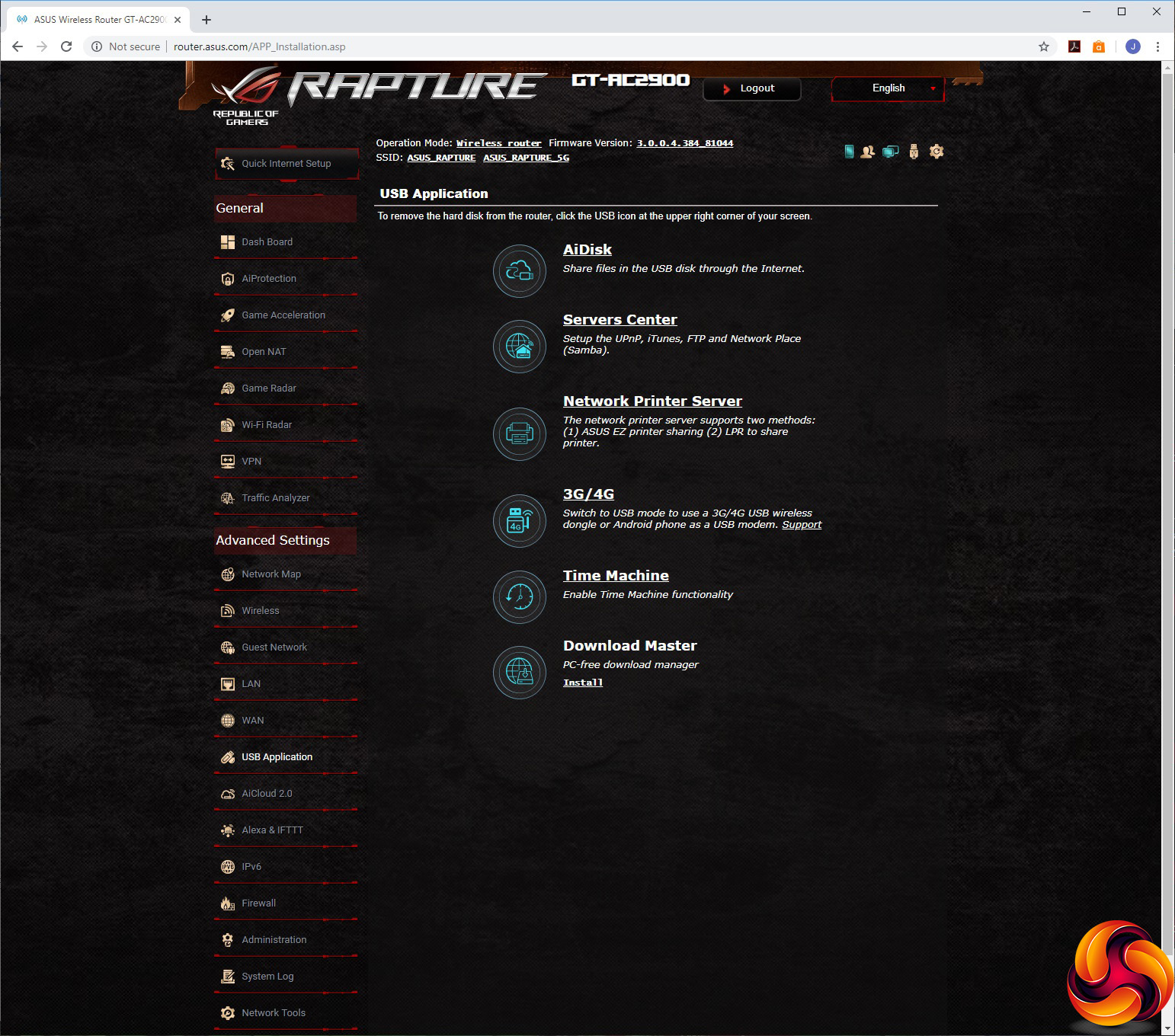Viewport: 1175px width, 1036px height.
Task: Open the Servers Center link
Action: [620, 320]
